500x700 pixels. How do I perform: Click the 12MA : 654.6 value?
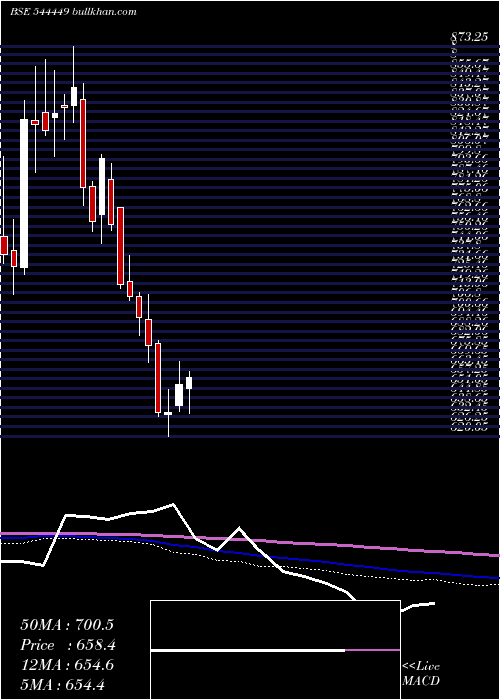(67, 665)
